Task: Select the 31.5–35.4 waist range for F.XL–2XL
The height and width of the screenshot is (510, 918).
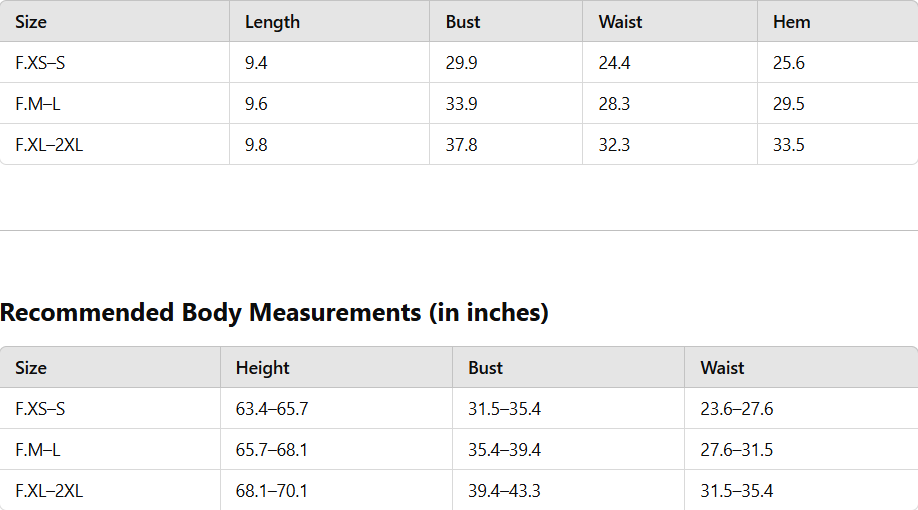Action: point(737,491)
